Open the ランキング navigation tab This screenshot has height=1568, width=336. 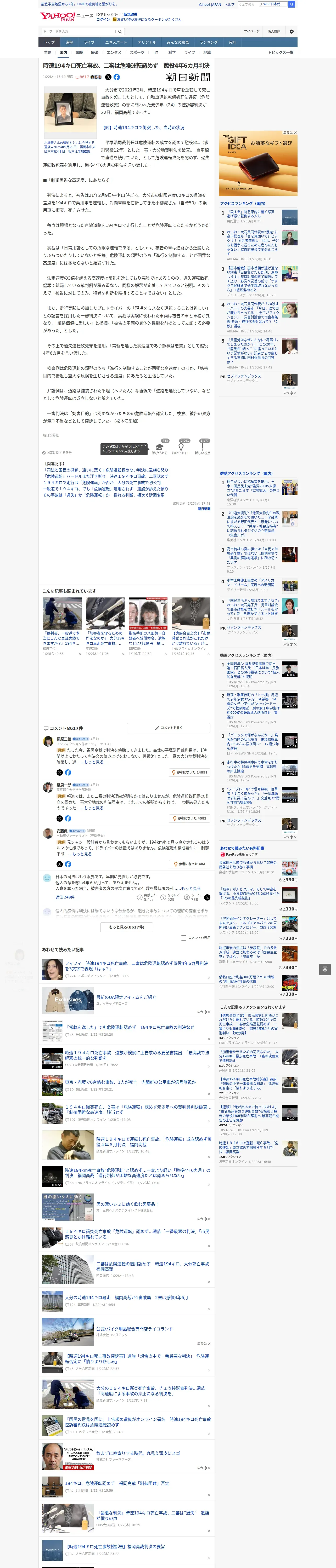209,43
